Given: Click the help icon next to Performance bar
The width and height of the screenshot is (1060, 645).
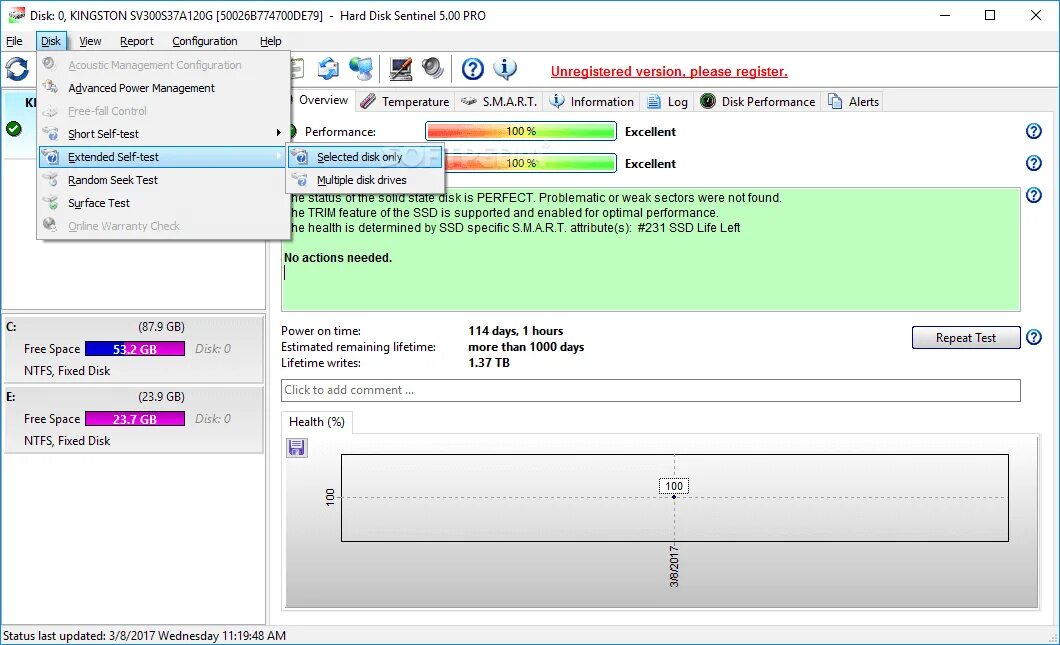Looking at the screenshot, I should point(1034,131).
